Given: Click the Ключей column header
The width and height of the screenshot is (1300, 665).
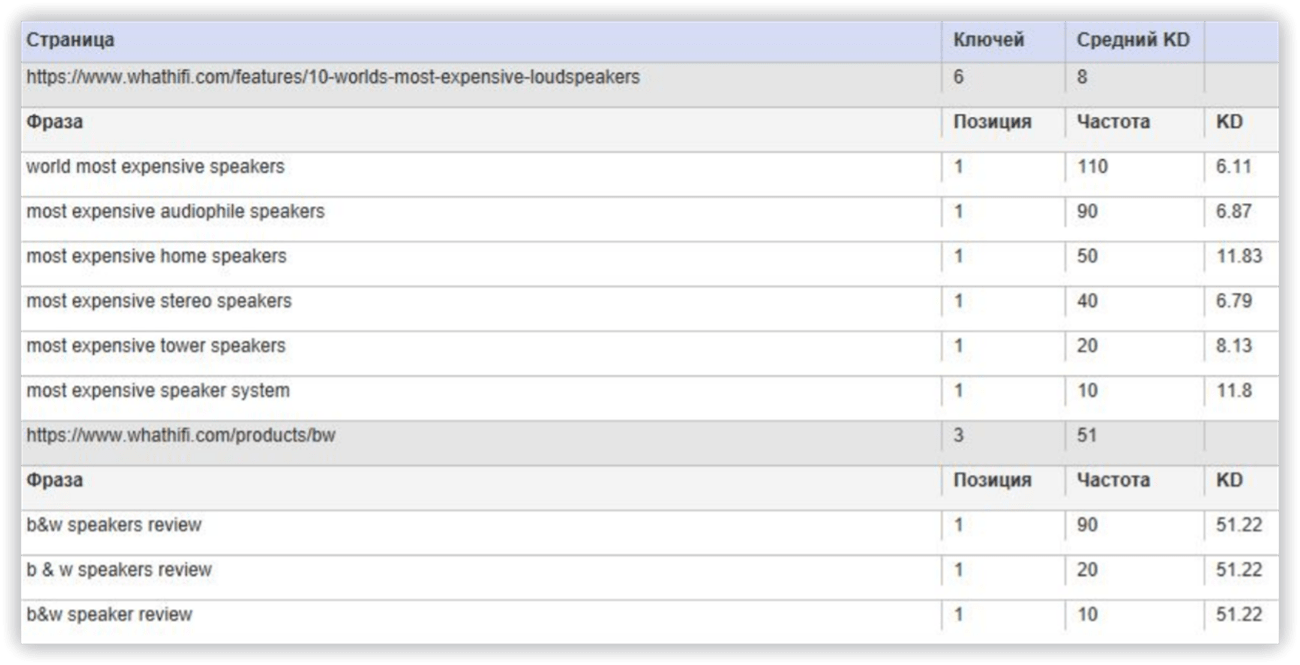Looking at the screenshot, I should click(x=989, y=41).
